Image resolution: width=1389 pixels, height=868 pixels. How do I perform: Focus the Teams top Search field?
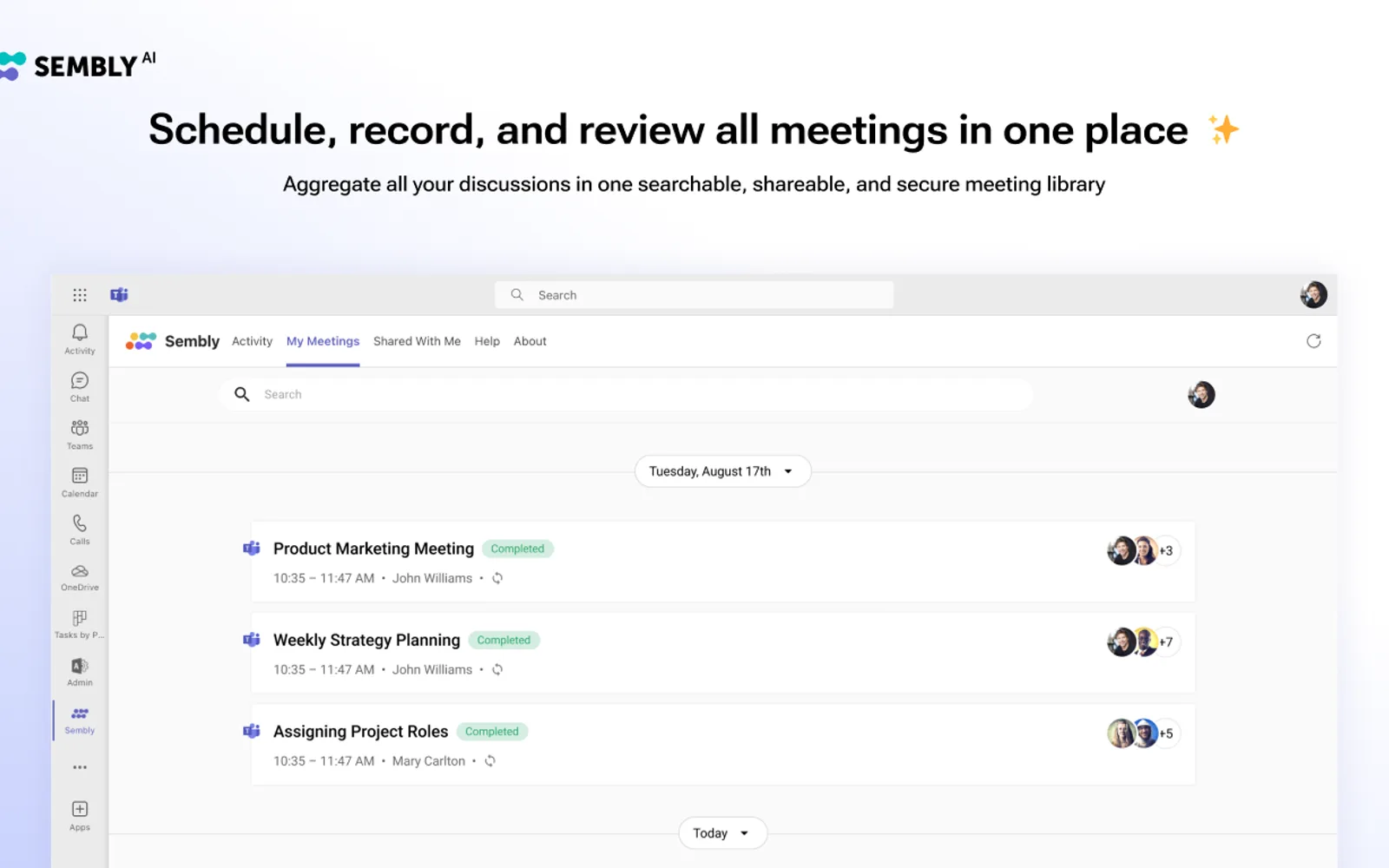(x=694, y=295)
